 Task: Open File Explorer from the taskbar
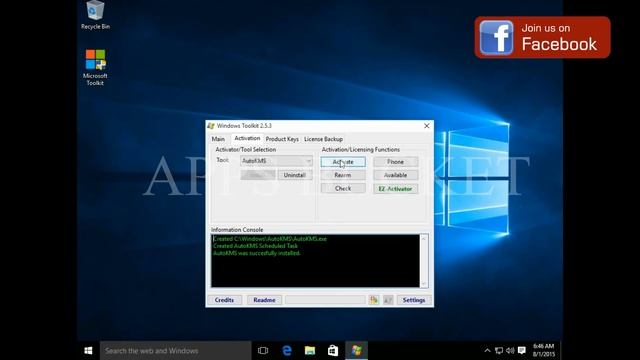[310, 351]
